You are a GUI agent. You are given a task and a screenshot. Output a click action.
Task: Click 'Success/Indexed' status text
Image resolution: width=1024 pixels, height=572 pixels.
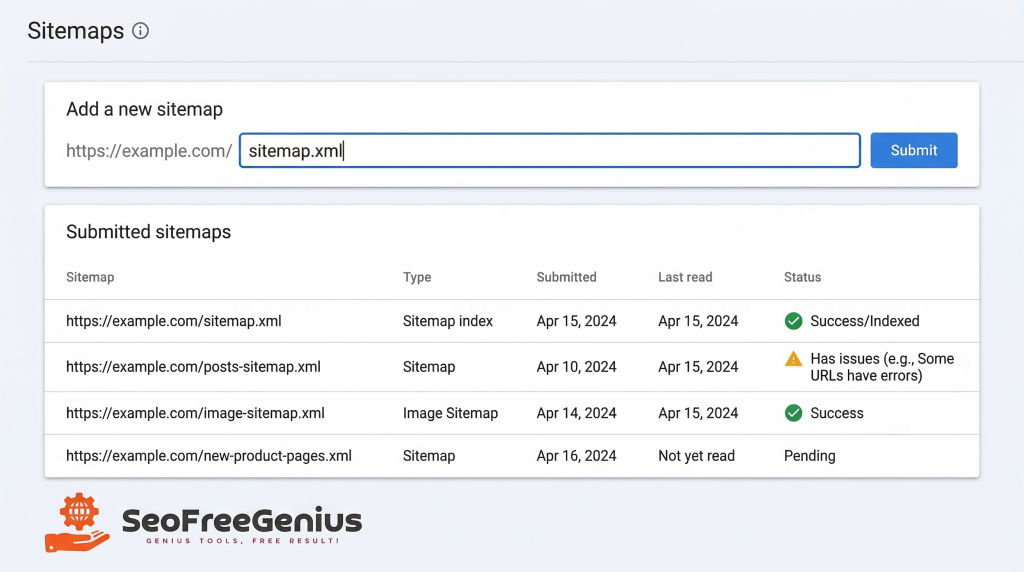pos(865,321)
